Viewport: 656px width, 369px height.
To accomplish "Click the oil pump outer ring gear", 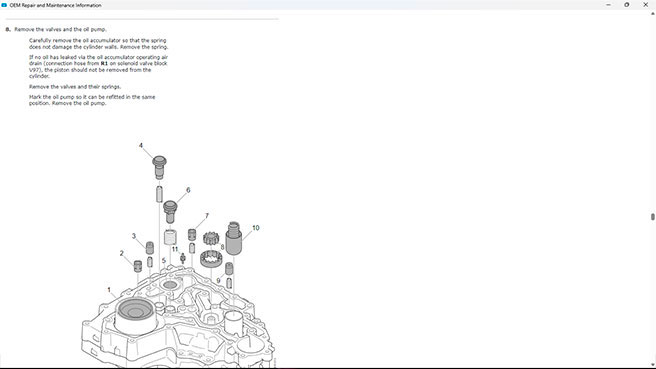I will tap(210, 259).
